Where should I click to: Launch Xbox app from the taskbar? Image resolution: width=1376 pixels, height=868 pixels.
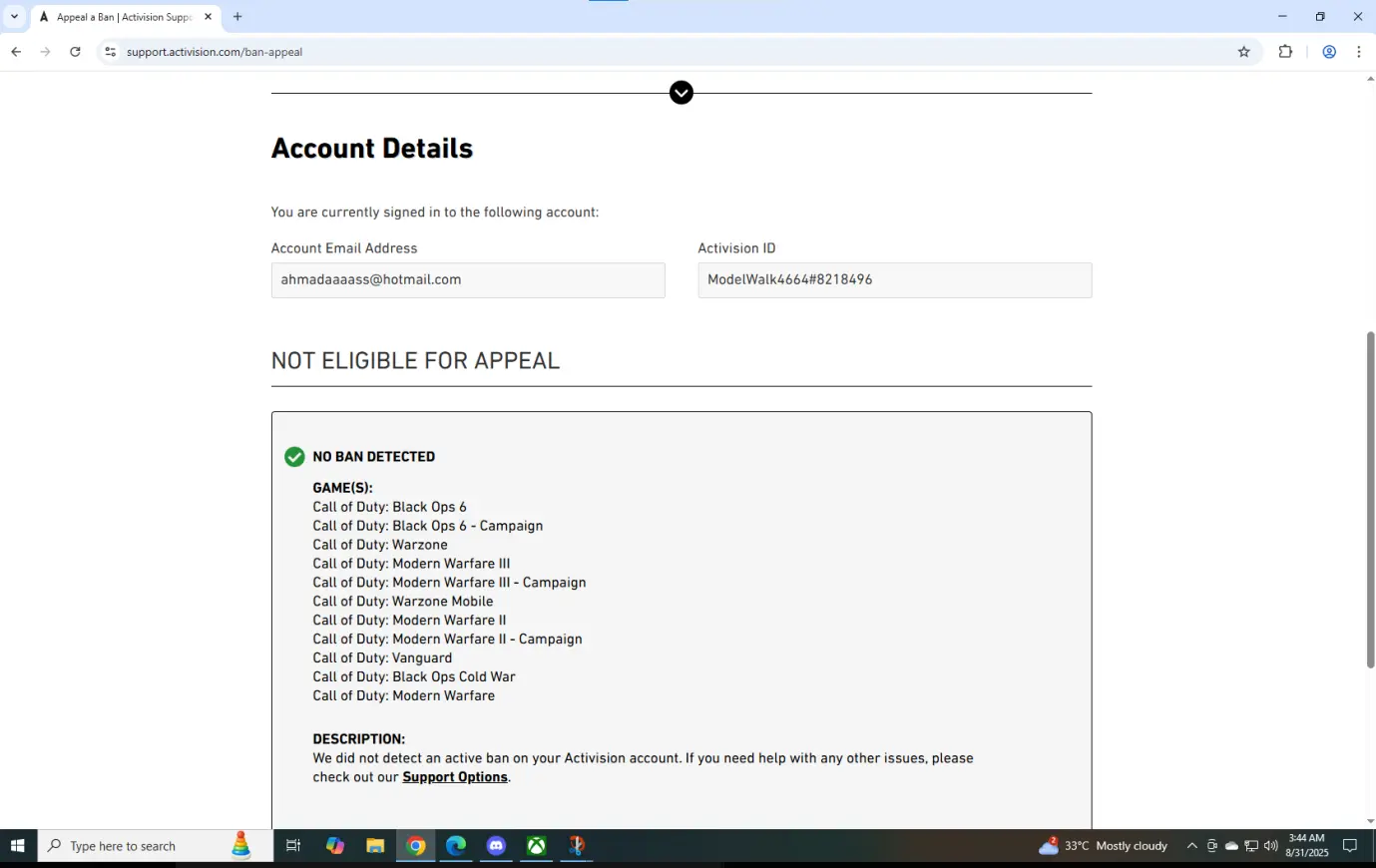point(537,846)
